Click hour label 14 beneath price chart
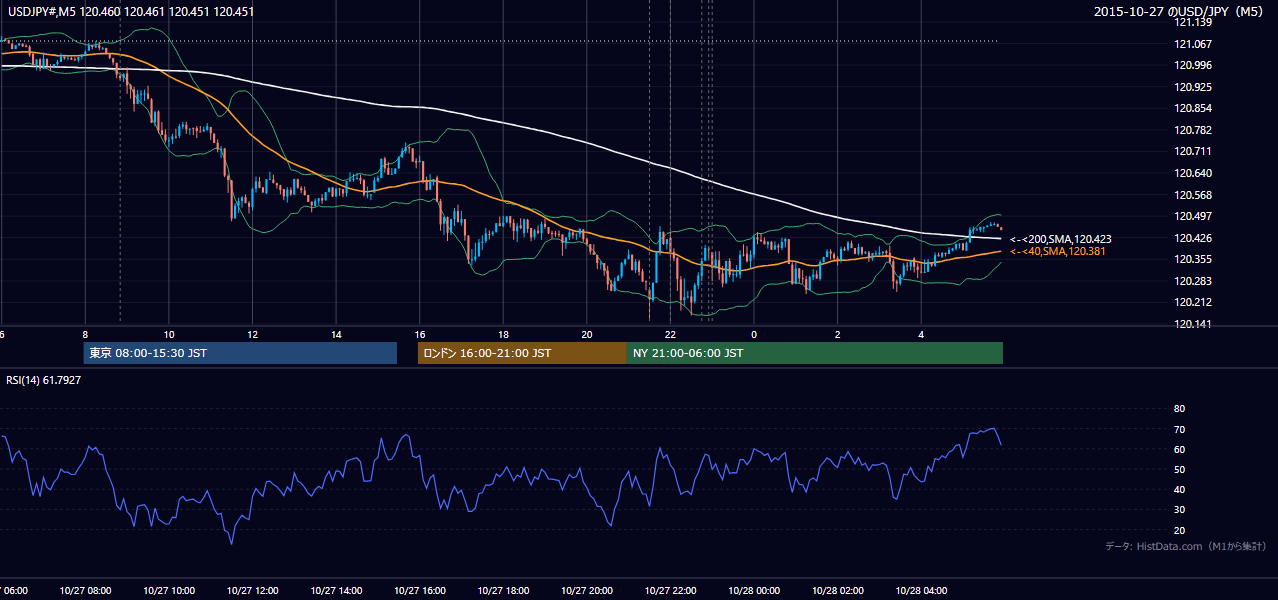 336,334
